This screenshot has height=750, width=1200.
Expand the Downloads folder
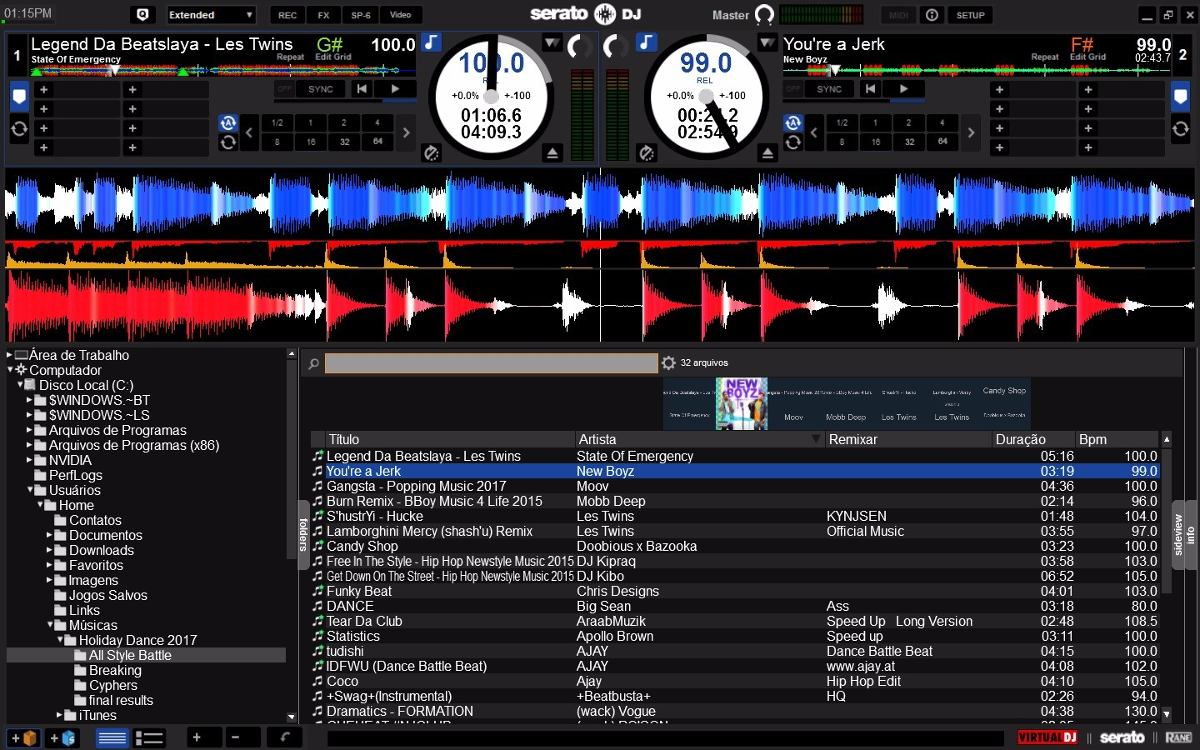pos(50,550)
